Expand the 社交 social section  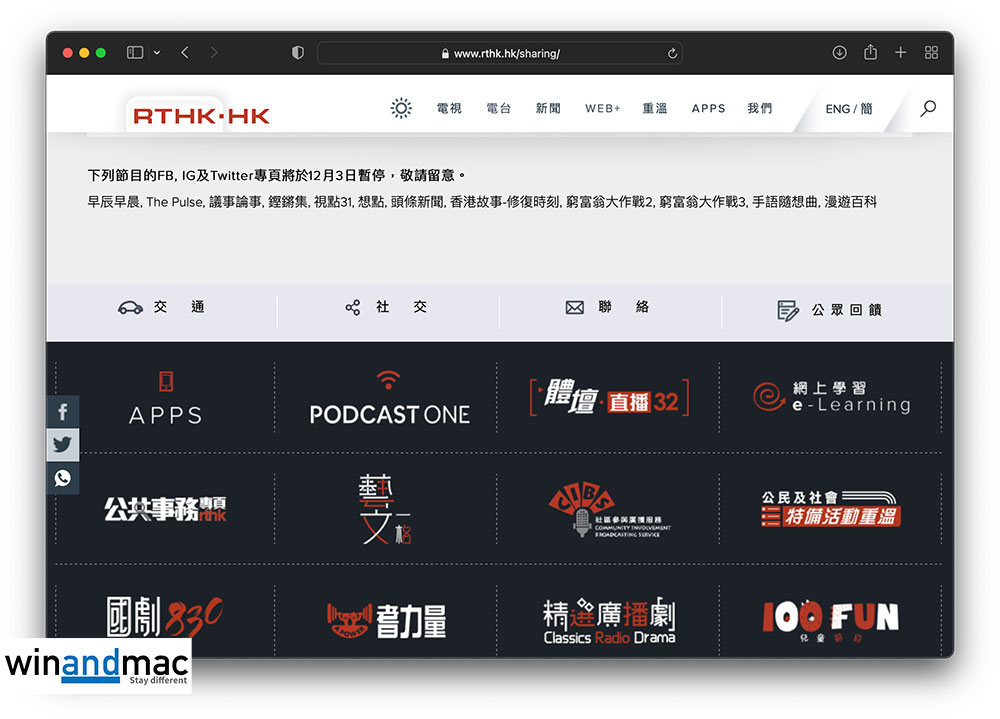coord(386,308)
